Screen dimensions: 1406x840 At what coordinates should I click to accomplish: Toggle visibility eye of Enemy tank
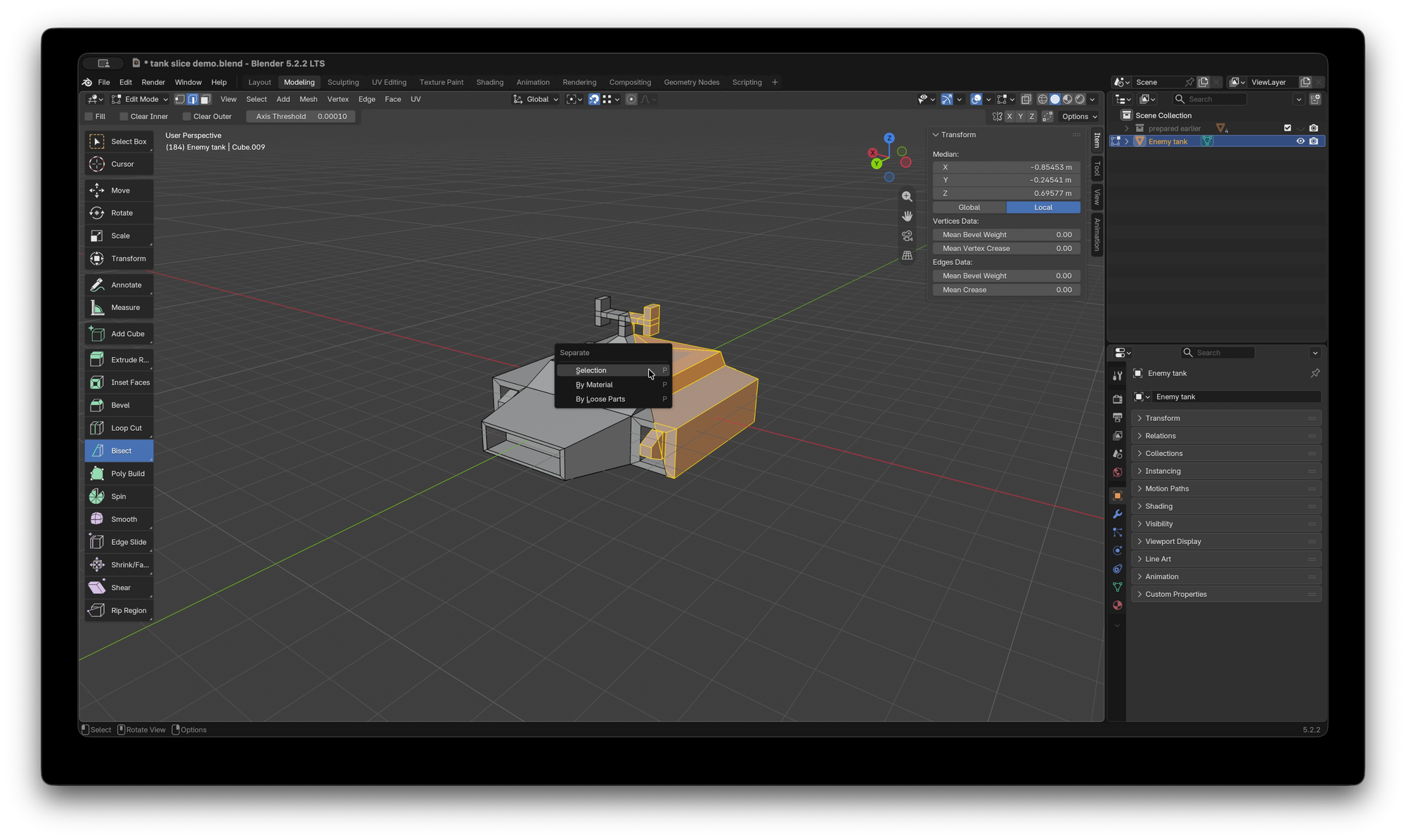[1300, 141]
